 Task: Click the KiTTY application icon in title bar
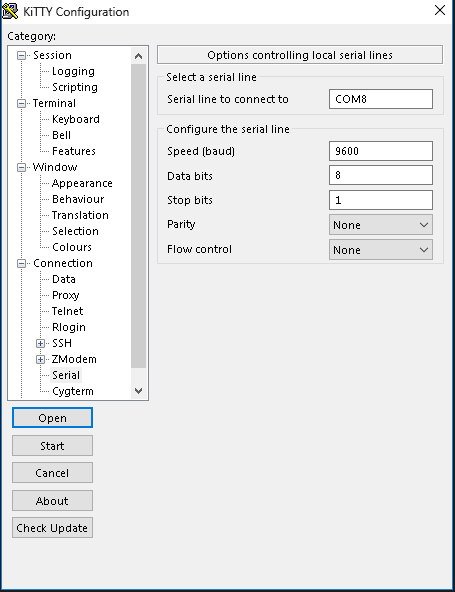[10, 11]
